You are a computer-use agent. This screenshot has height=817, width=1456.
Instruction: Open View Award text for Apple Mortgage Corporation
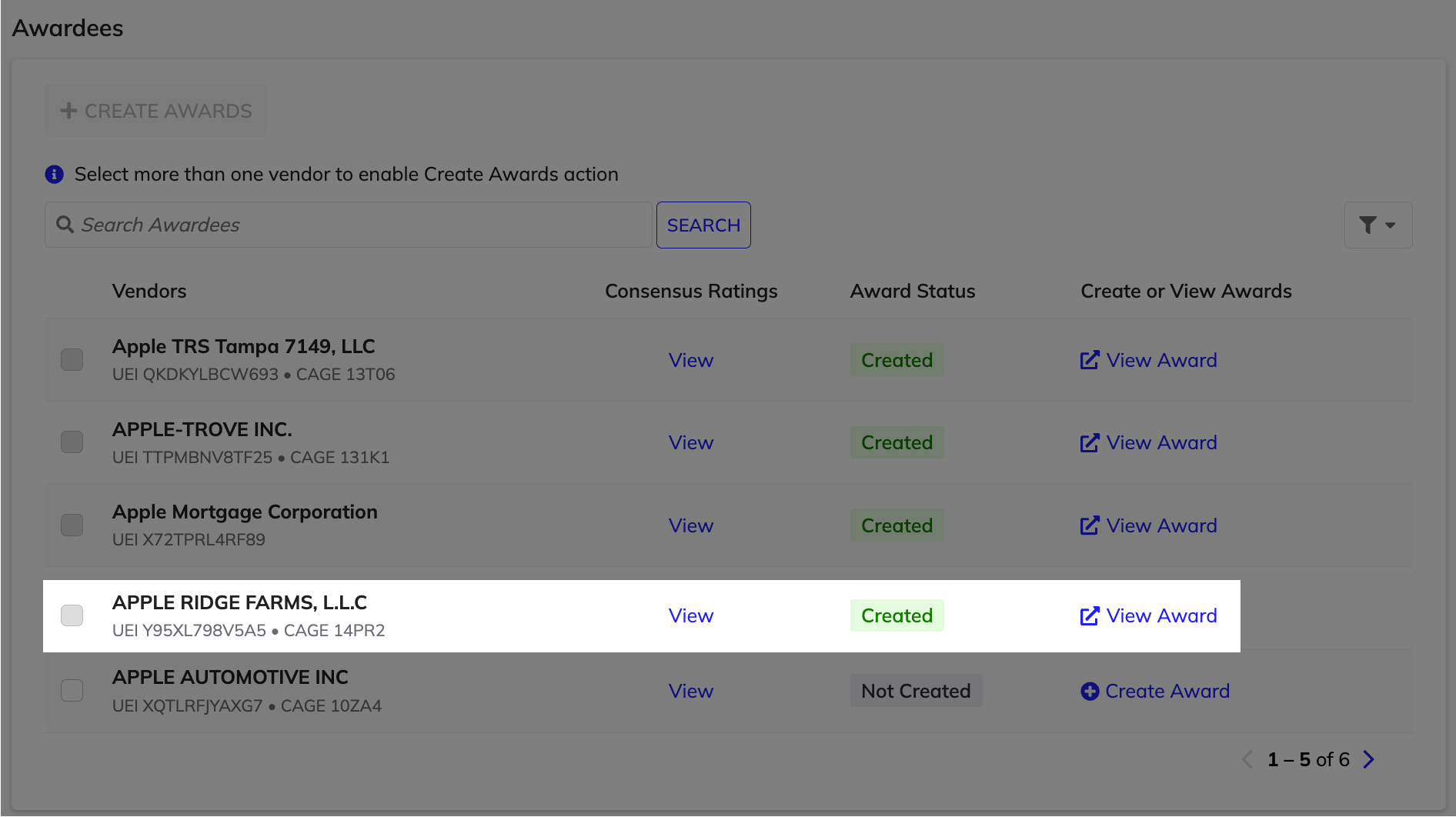(x=1161, y=525)
